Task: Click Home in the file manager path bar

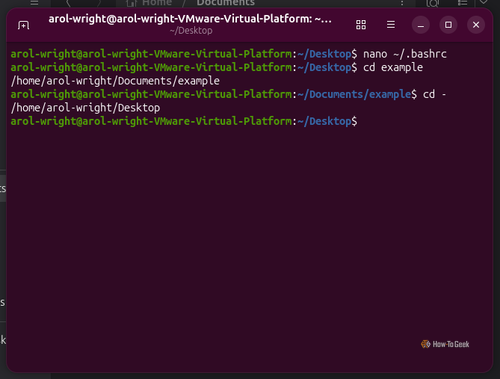Action: [157, 3]
